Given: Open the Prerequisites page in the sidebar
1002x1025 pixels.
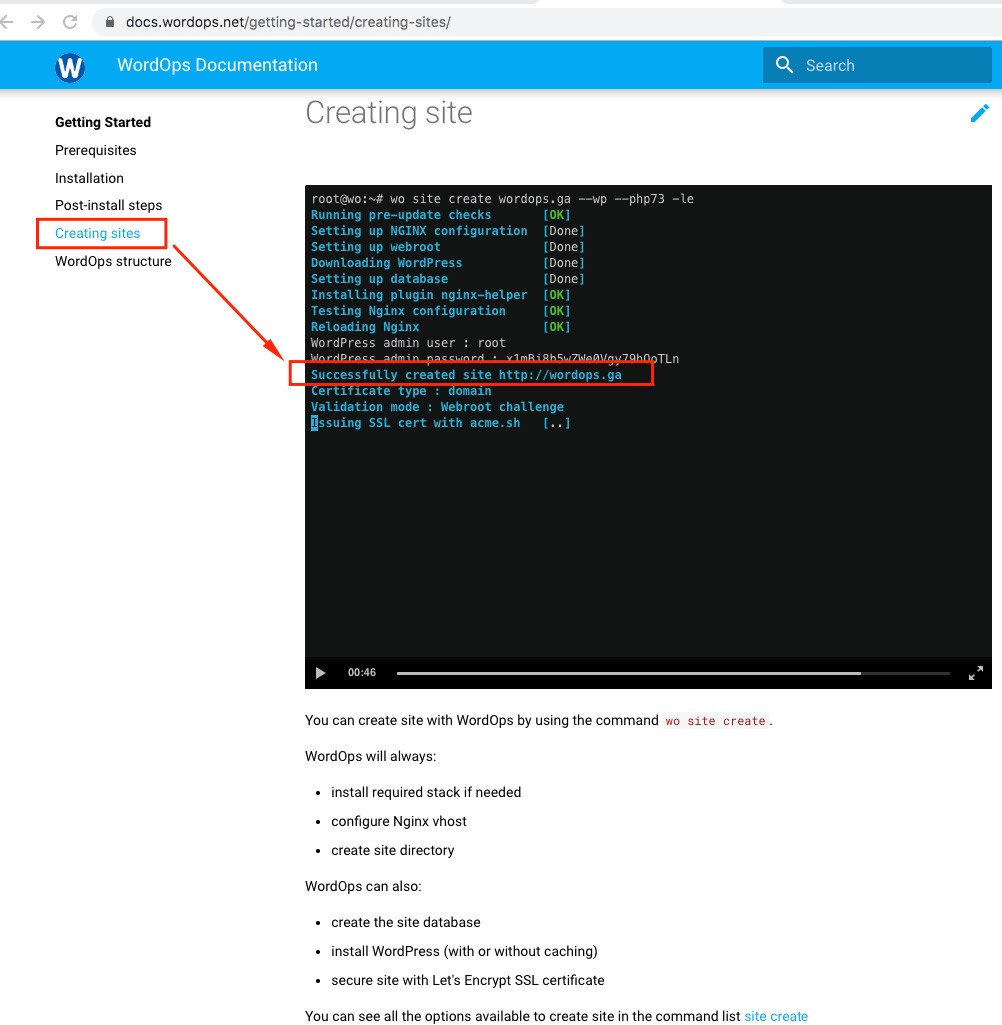Looking at the screenshot, I should point(95,150).
